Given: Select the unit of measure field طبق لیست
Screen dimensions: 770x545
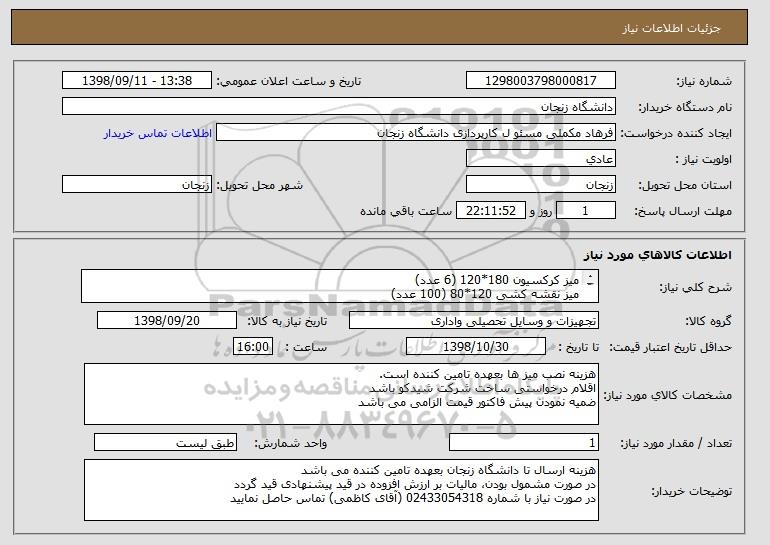Looking at the screenshot, I should [x=165, y=442].
